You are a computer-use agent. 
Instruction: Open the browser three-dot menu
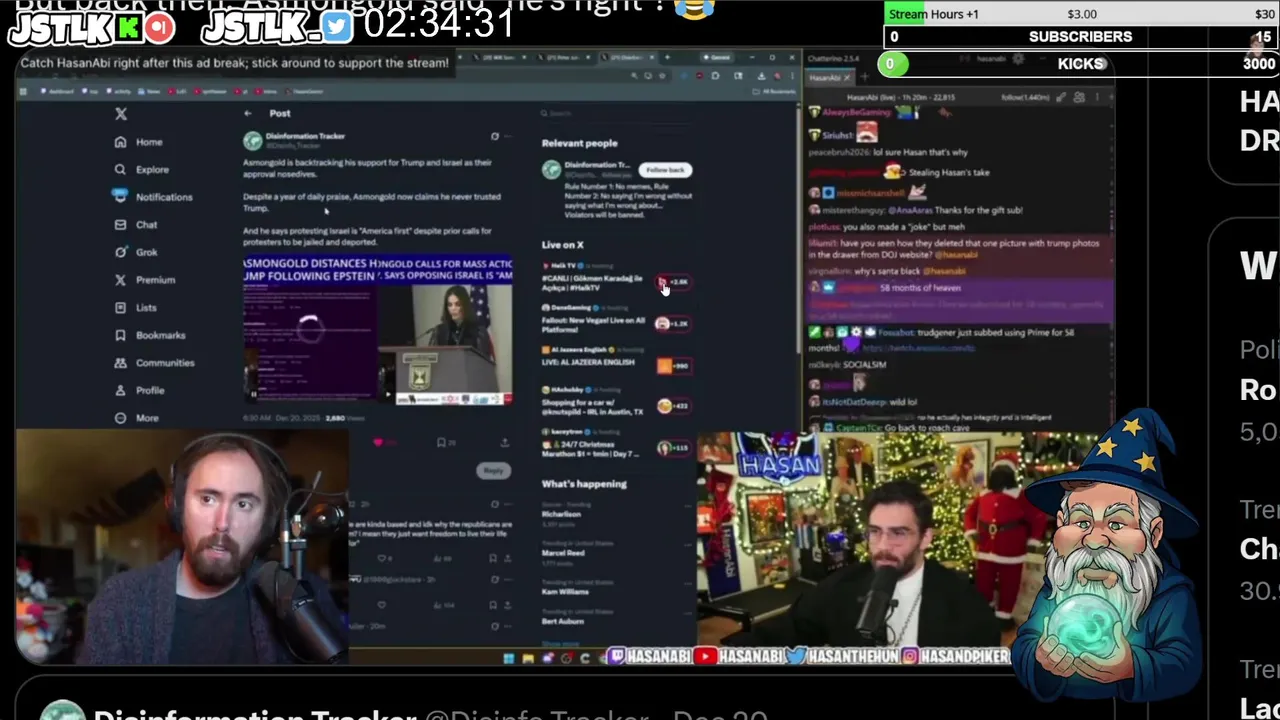coord(791,76)
